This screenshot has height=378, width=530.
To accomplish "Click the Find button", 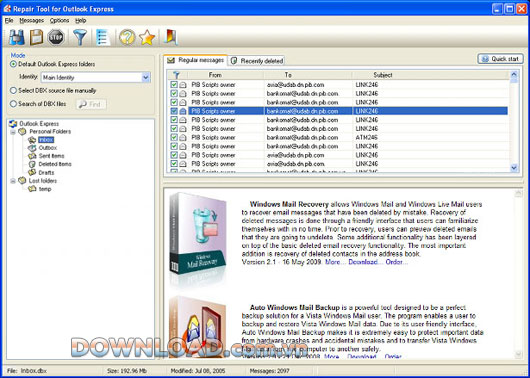I will tap(91, 104).
